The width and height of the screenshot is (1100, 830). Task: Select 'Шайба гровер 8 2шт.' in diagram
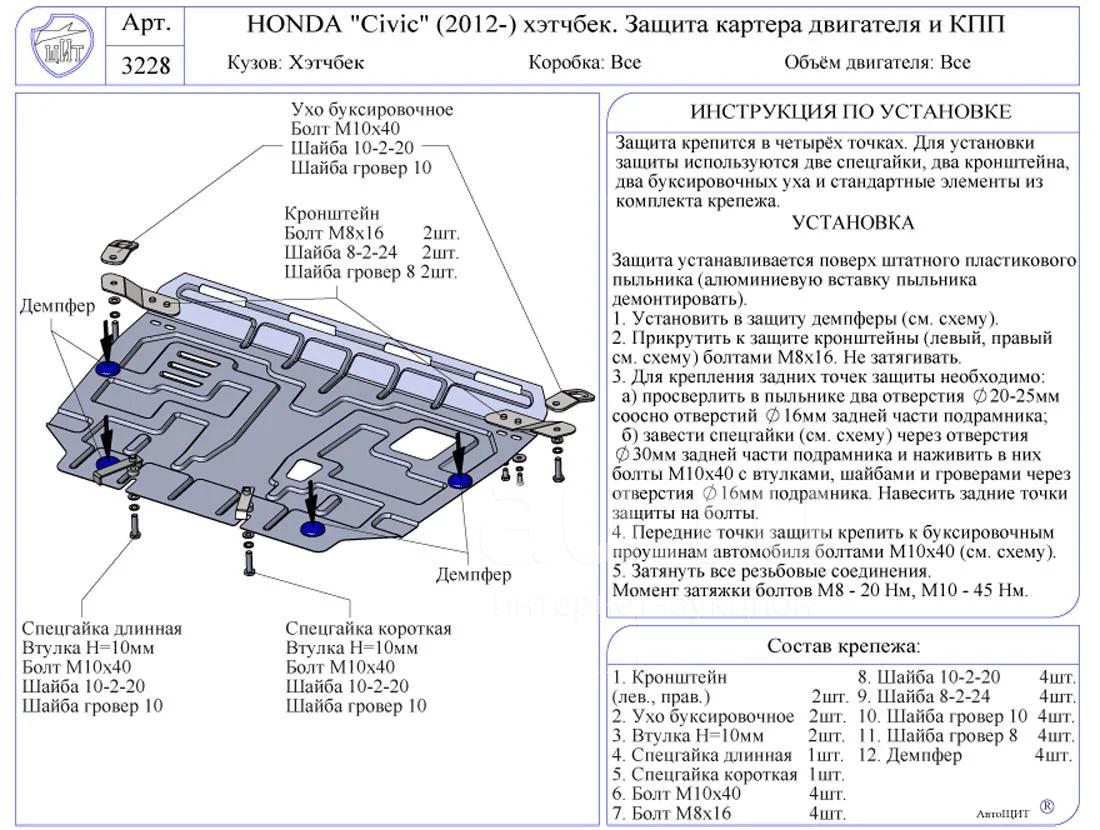pyautogui.click(x=370, y=272)
